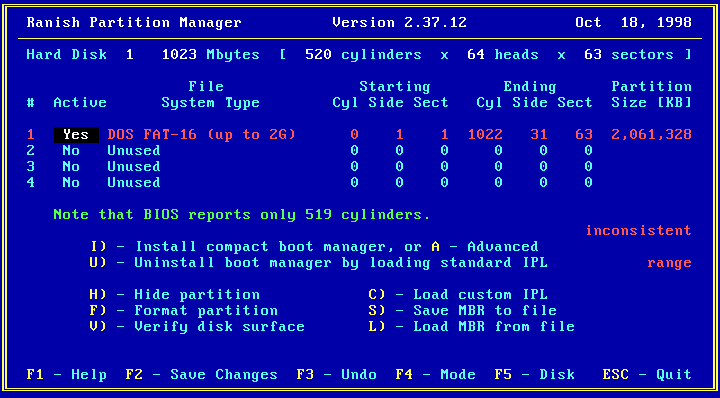Choose 'Save MBR to file' option

(x=462, y=311)
